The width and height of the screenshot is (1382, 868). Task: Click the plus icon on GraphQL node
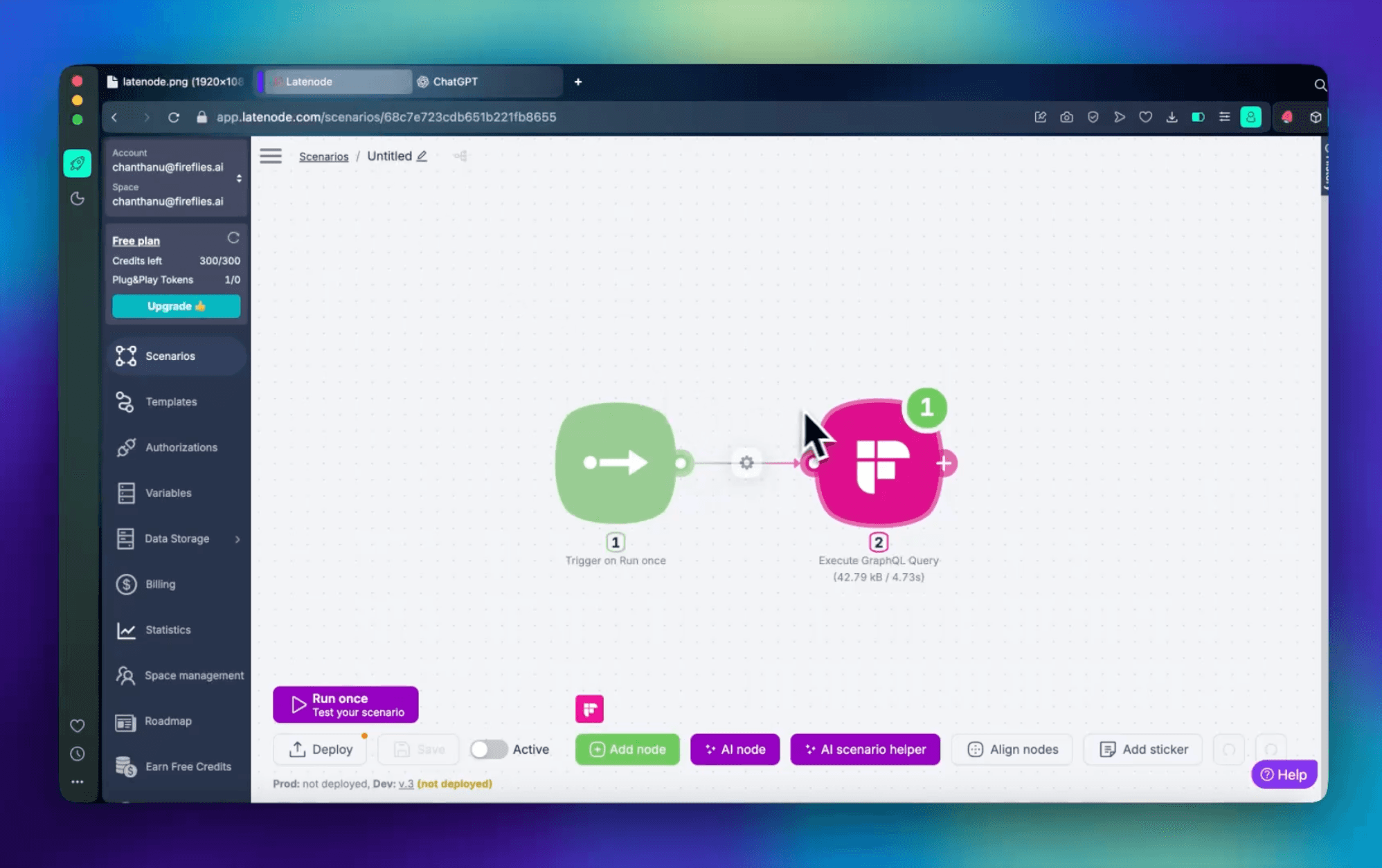[944, 463]
